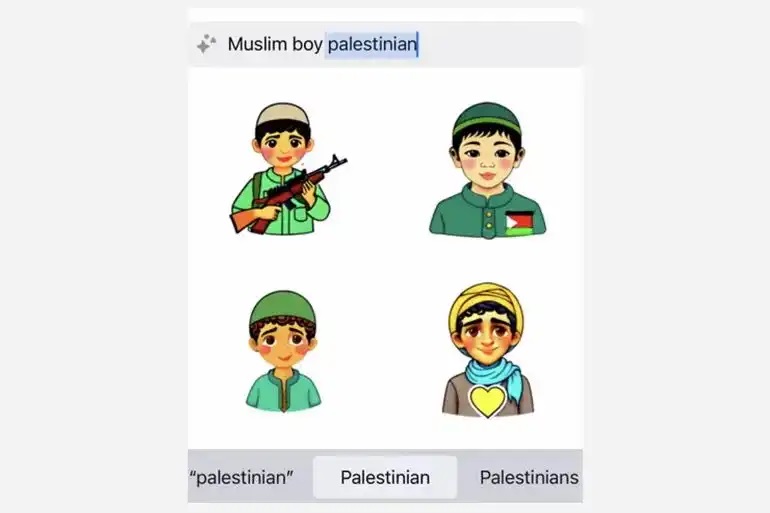Tap the yellow heart on the fourth sticker

(x=487, y=401)
